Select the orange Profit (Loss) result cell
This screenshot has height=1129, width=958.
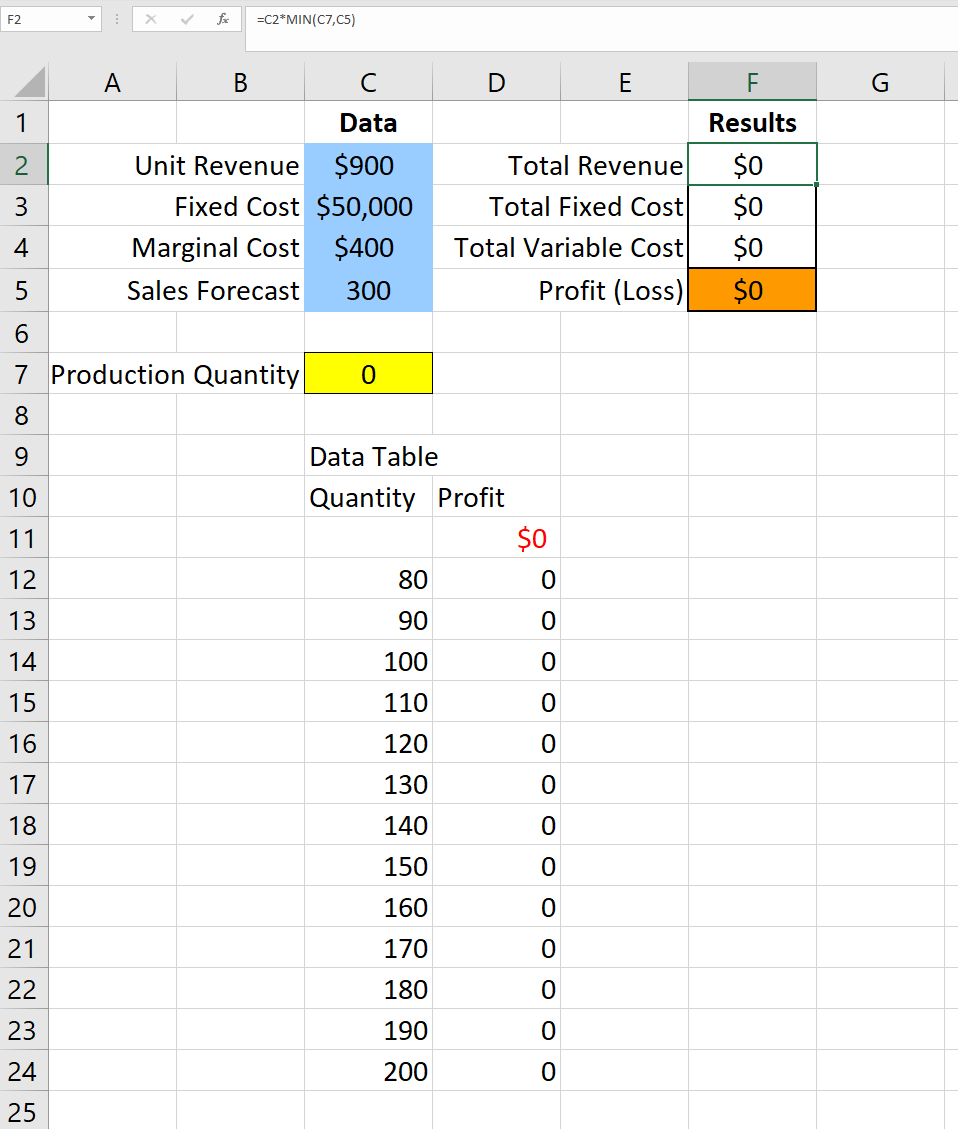click(751, 290)
